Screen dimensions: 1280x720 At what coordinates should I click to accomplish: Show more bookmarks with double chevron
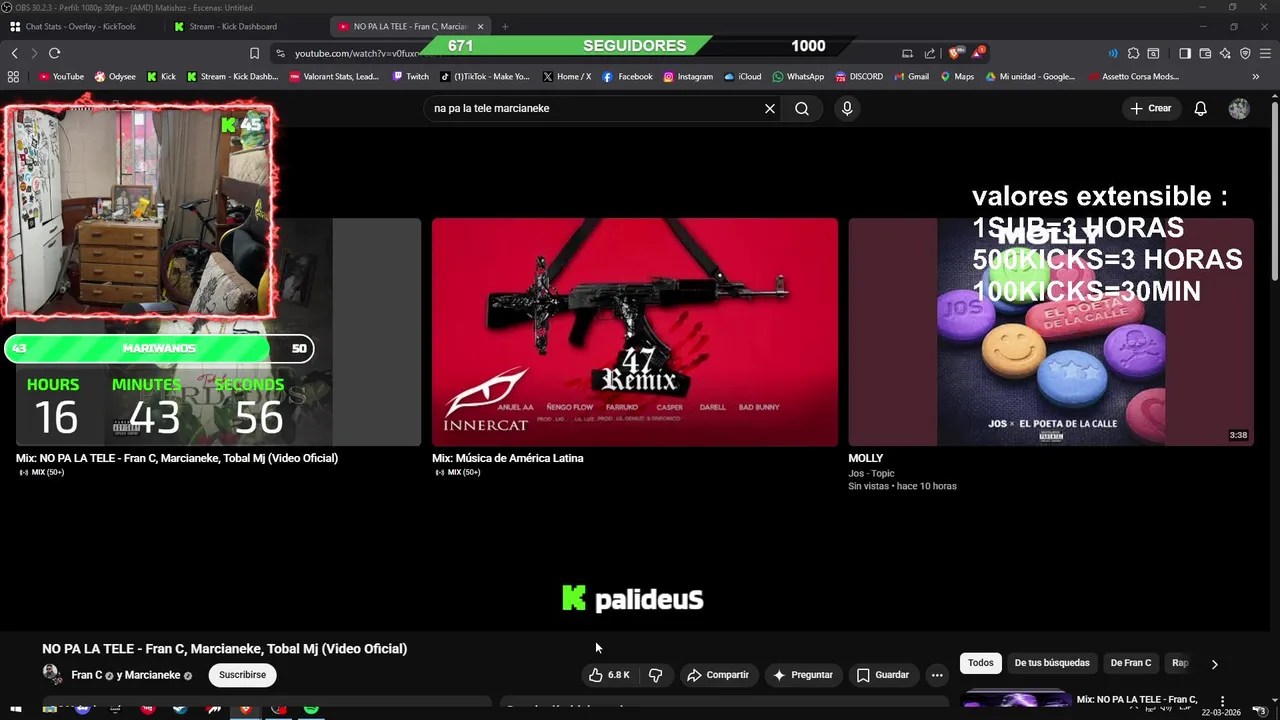coord(1256,76)
